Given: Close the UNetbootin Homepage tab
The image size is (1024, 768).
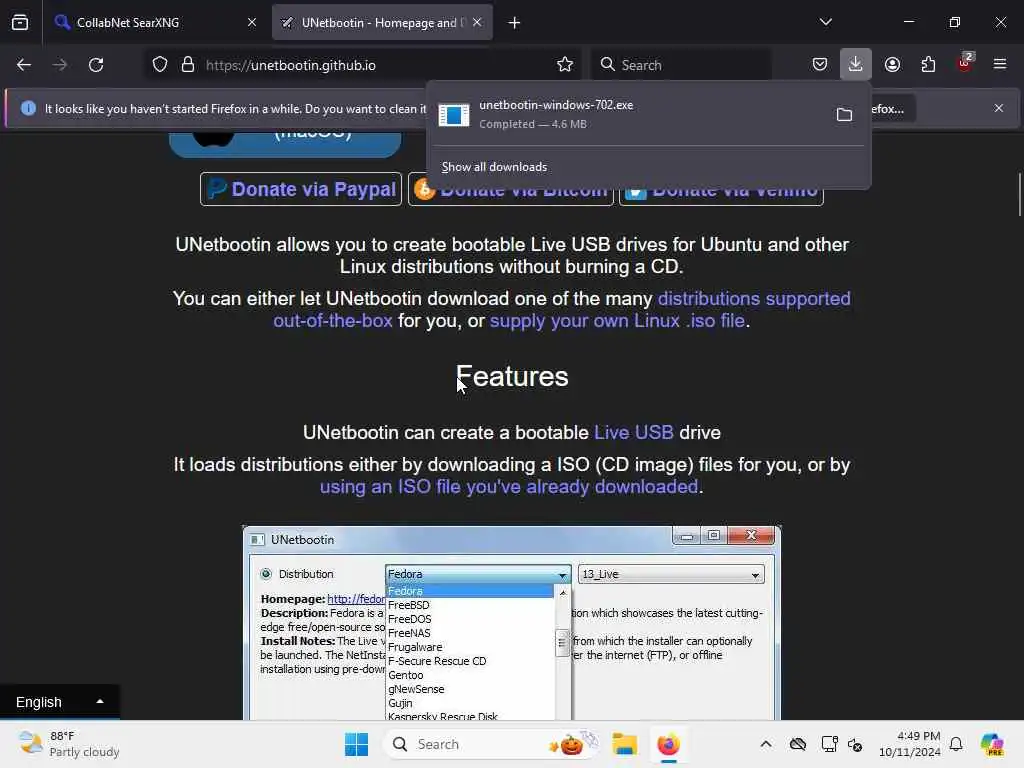Looking at the screenshot, I should click(x=477, y=22).
